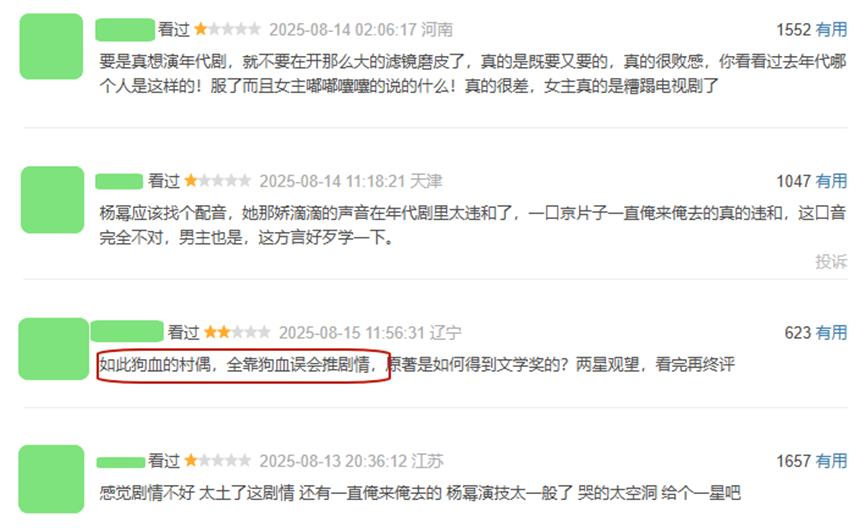Open the username of the 江苏 reviewer
Screen dimensions: 865x528
[121, 462]
